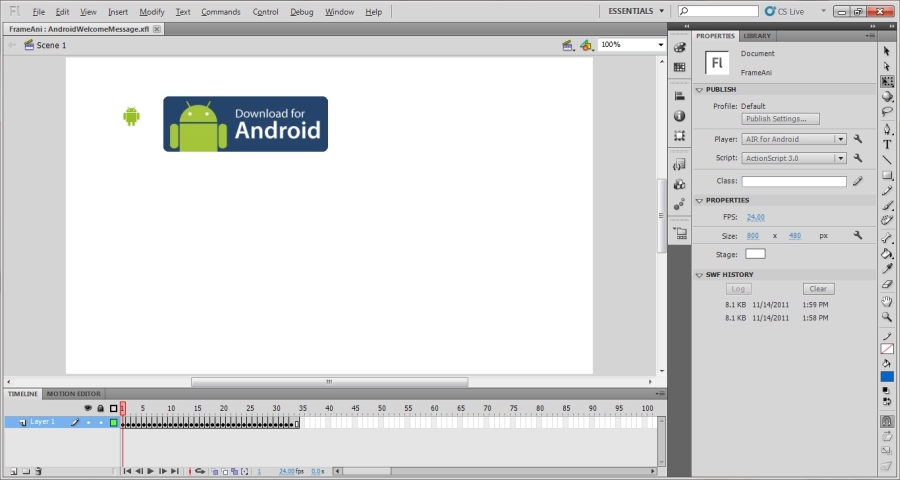Open the ESSENTIALS workspace dropdown
This screenshot has width=900, height=480.
(x=636, y=11)
